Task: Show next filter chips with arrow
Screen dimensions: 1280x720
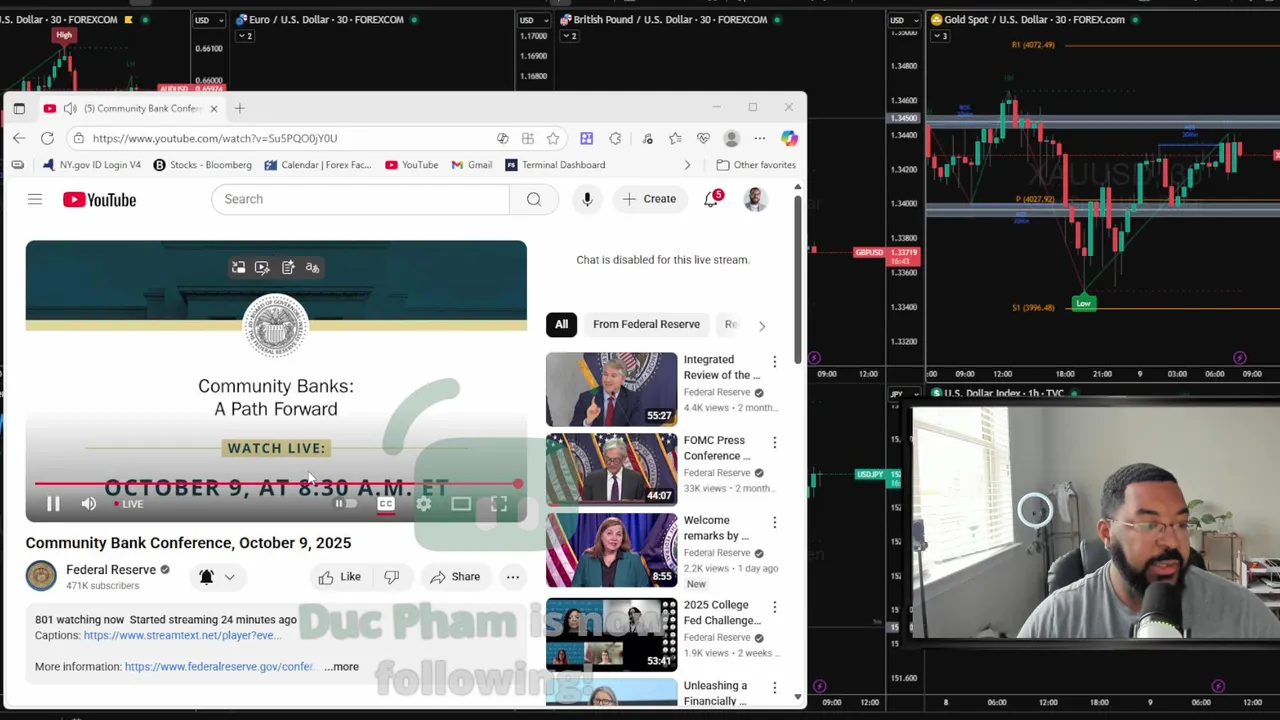Action: (762, 325)
